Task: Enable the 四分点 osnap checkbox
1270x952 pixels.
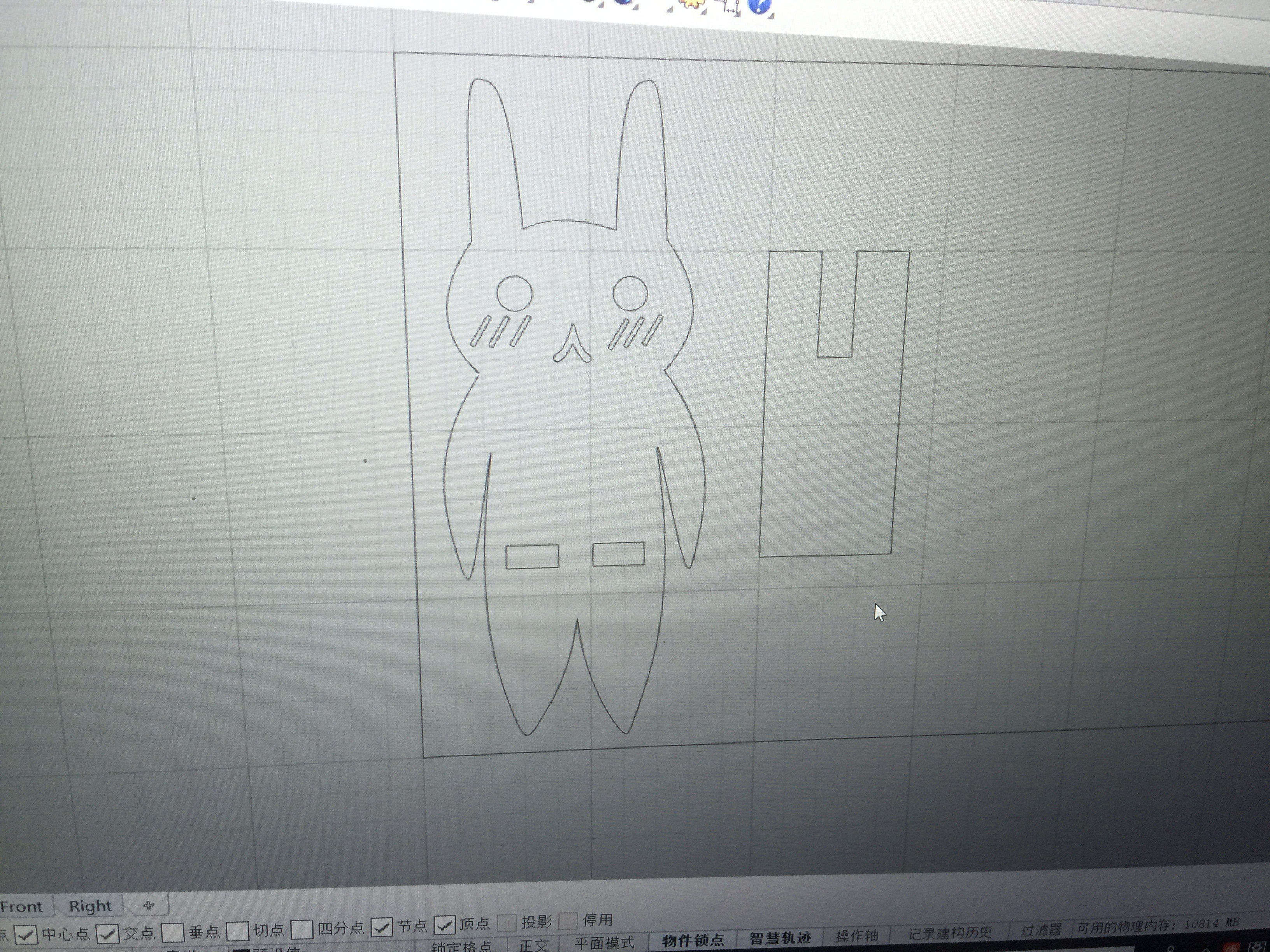Action: (302, 929)
